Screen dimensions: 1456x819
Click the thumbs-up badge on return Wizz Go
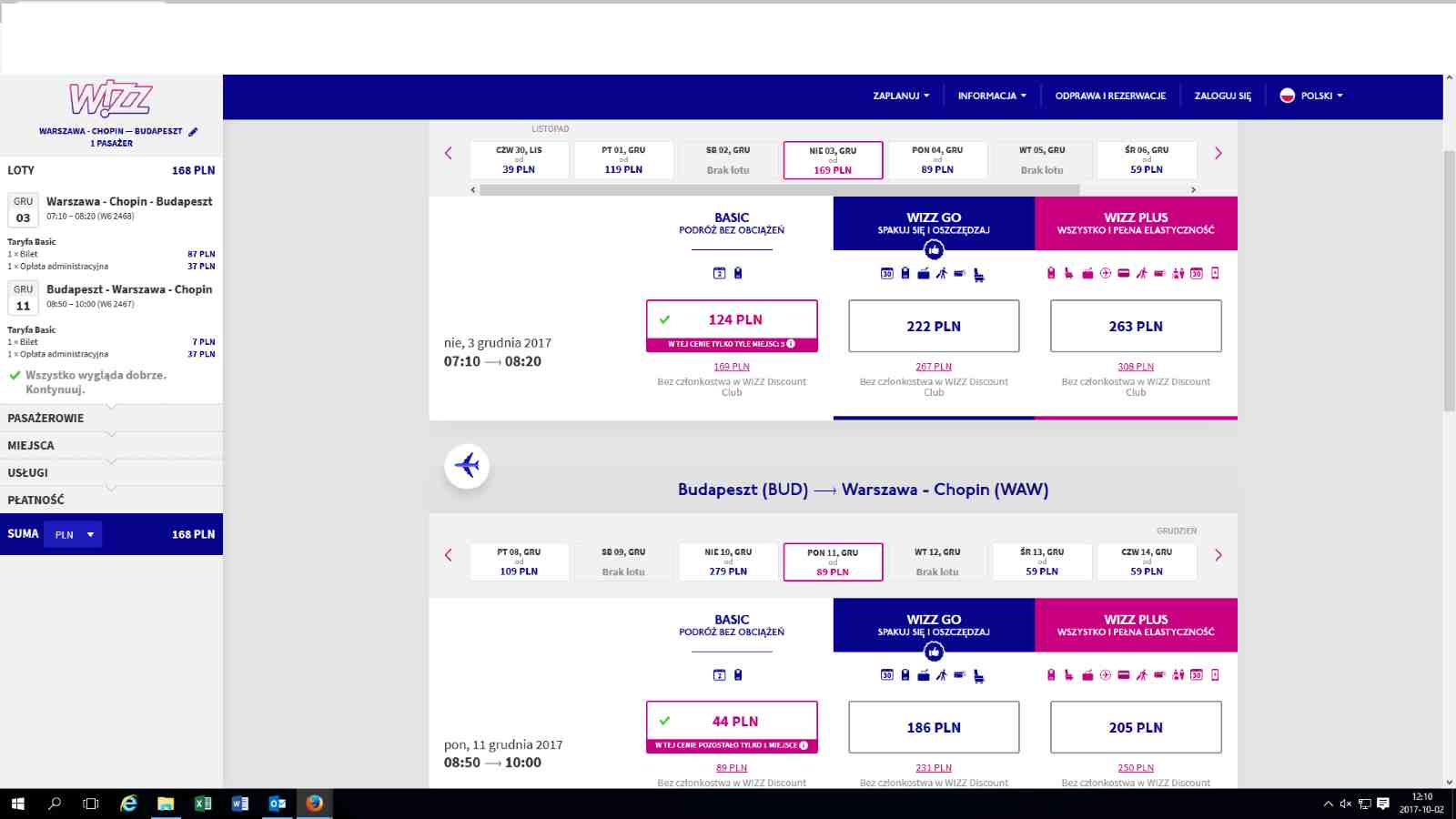tap(934, 652)
